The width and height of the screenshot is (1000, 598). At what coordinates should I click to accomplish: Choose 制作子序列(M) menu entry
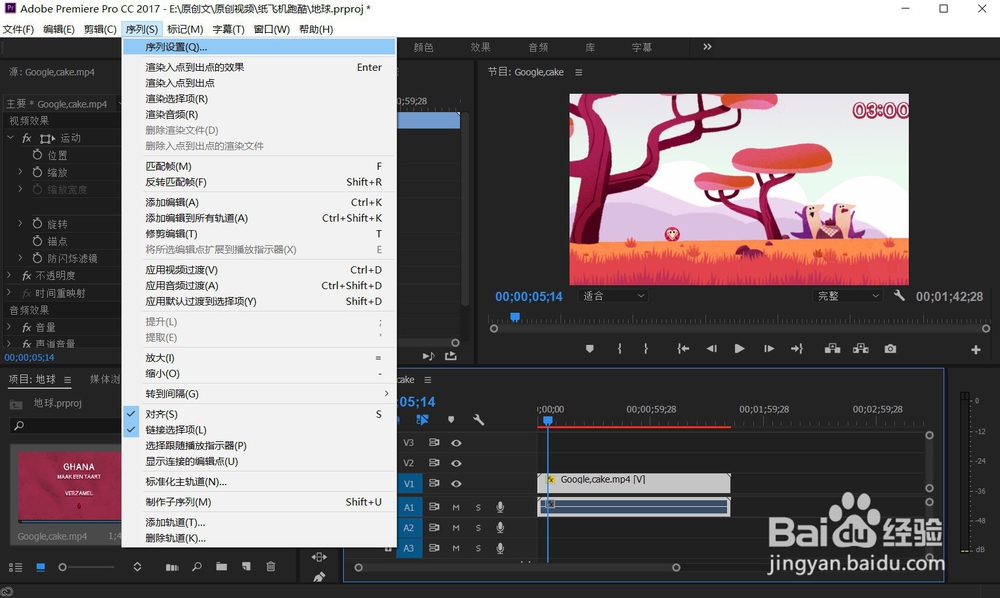[x=259, y=502]
